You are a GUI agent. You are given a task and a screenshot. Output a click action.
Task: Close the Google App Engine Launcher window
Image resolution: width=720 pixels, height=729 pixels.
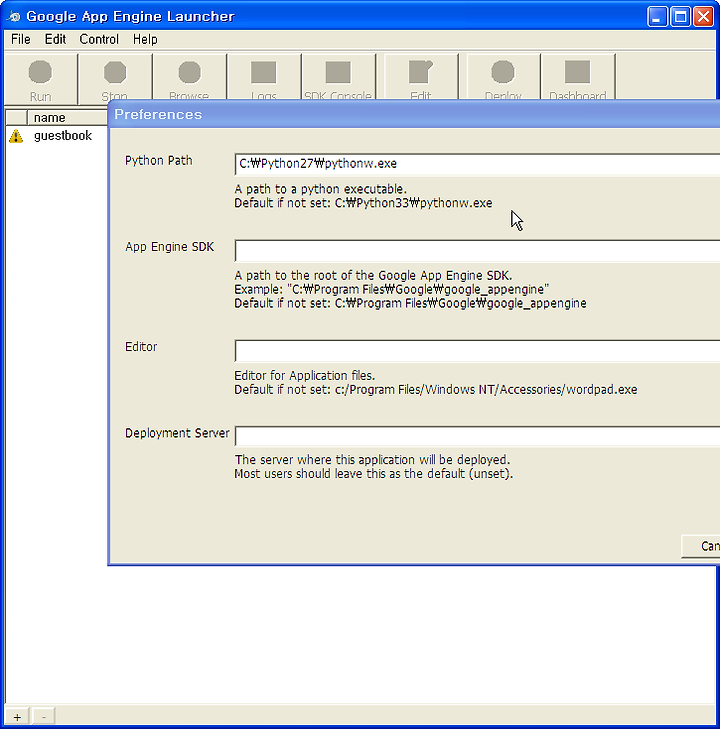click(703, 17)
